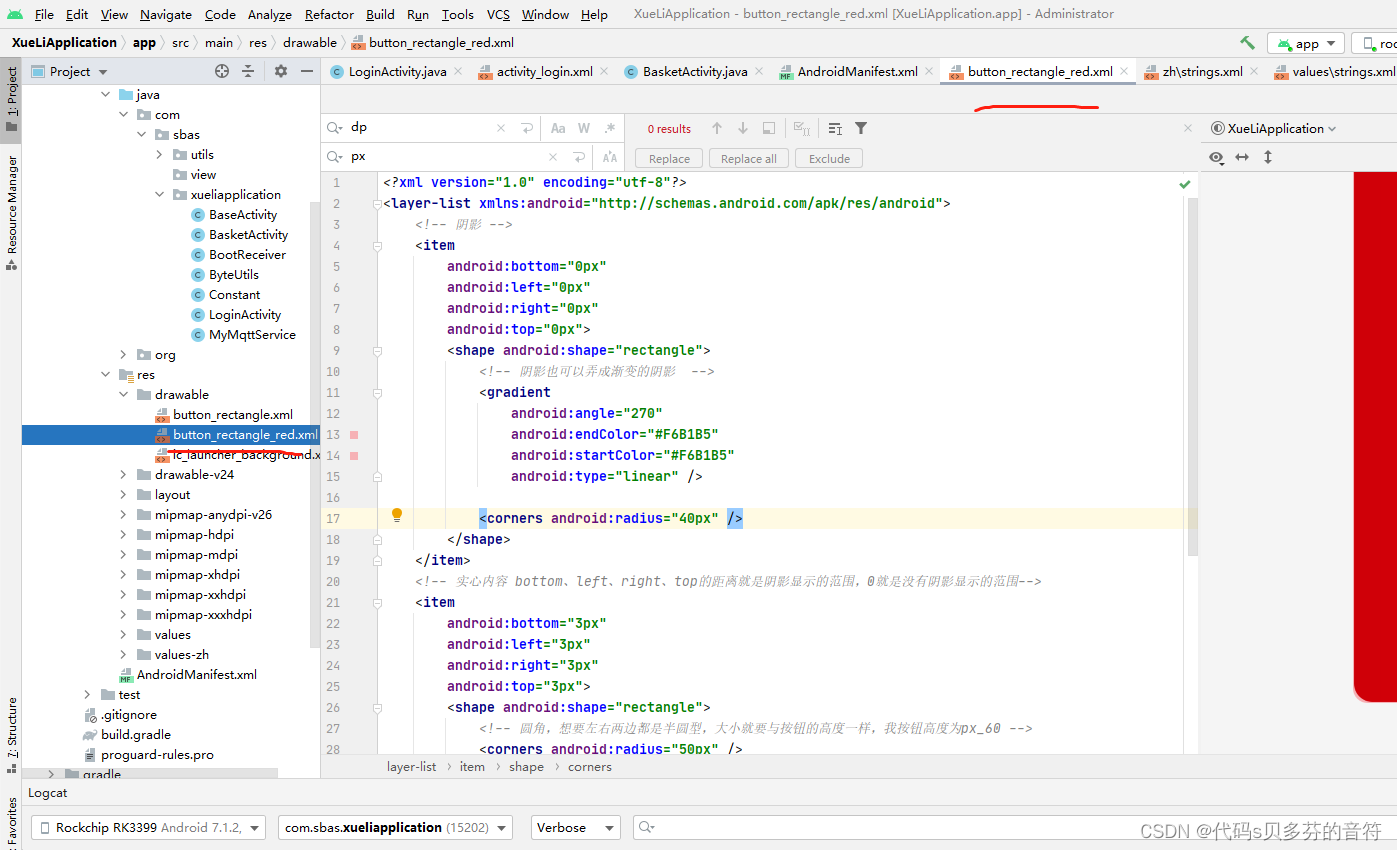Click new line icon in 'dp' search field
The width and height of the screenshot is (1397, 850).
pyautogui.click(x=527, y=128)
